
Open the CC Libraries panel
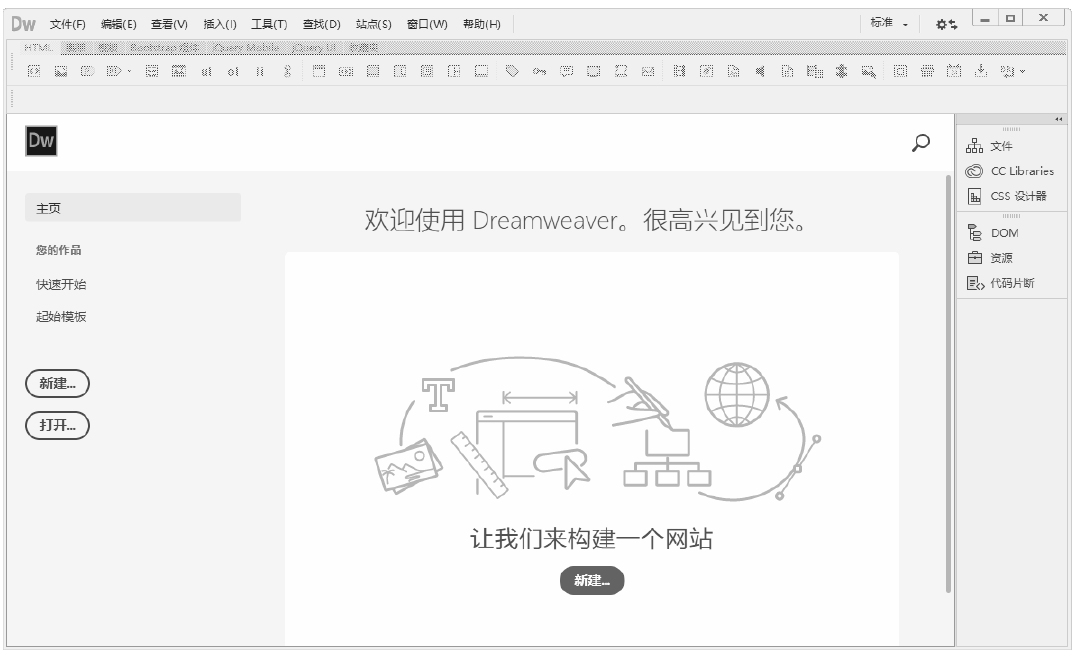(1010, 171)
